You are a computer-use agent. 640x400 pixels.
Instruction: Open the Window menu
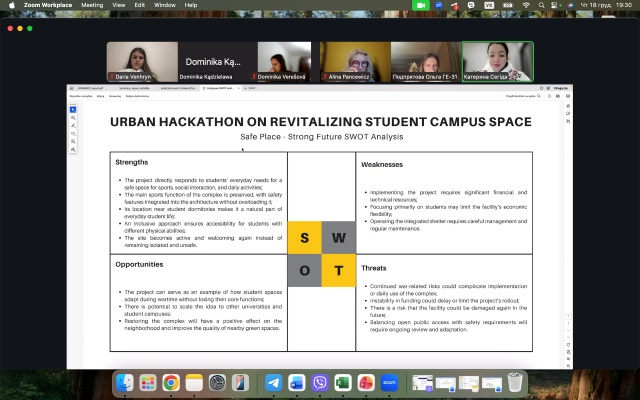[164, 5]
